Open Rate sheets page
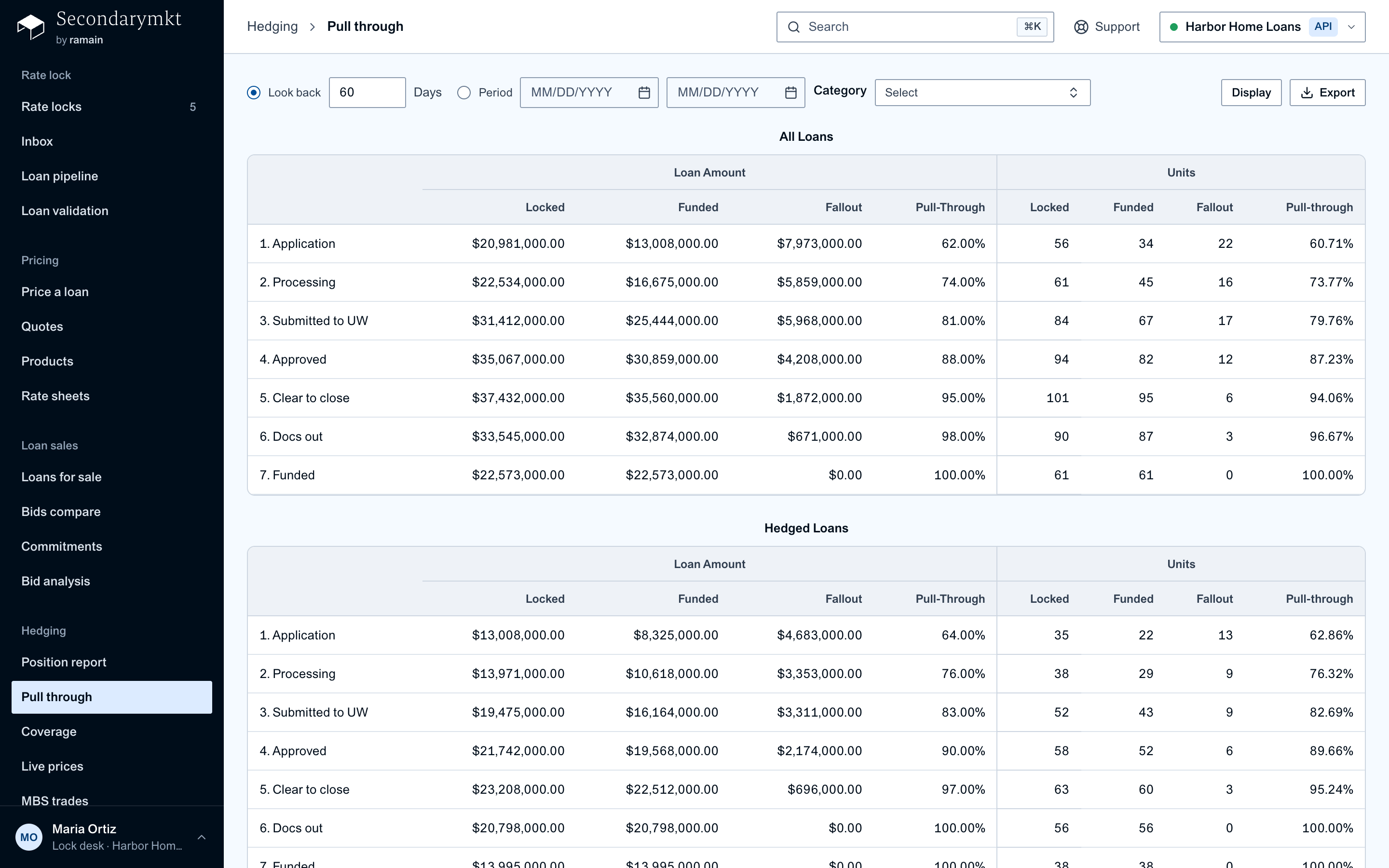 (x=111, y=396)
